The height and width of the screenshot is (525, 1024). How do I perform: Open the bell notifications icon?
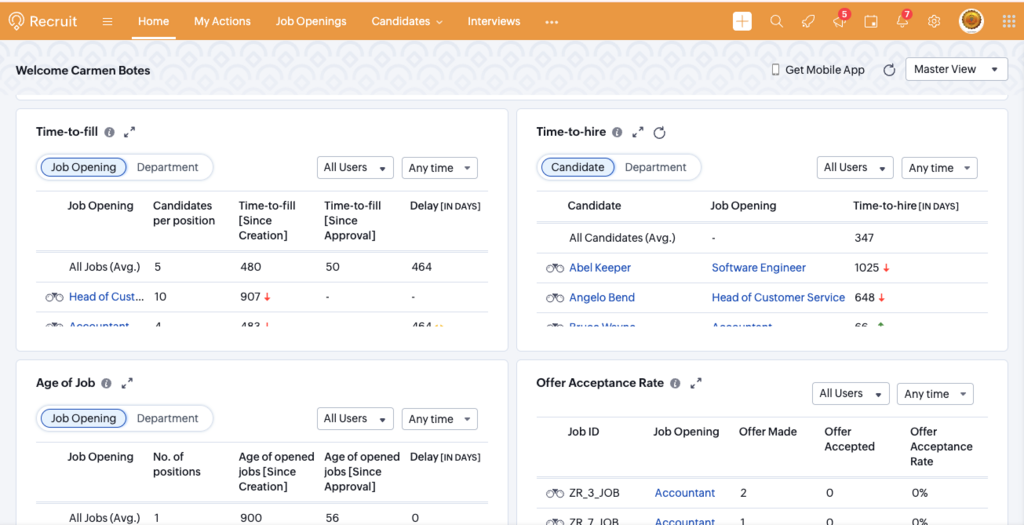click(902, 22)
